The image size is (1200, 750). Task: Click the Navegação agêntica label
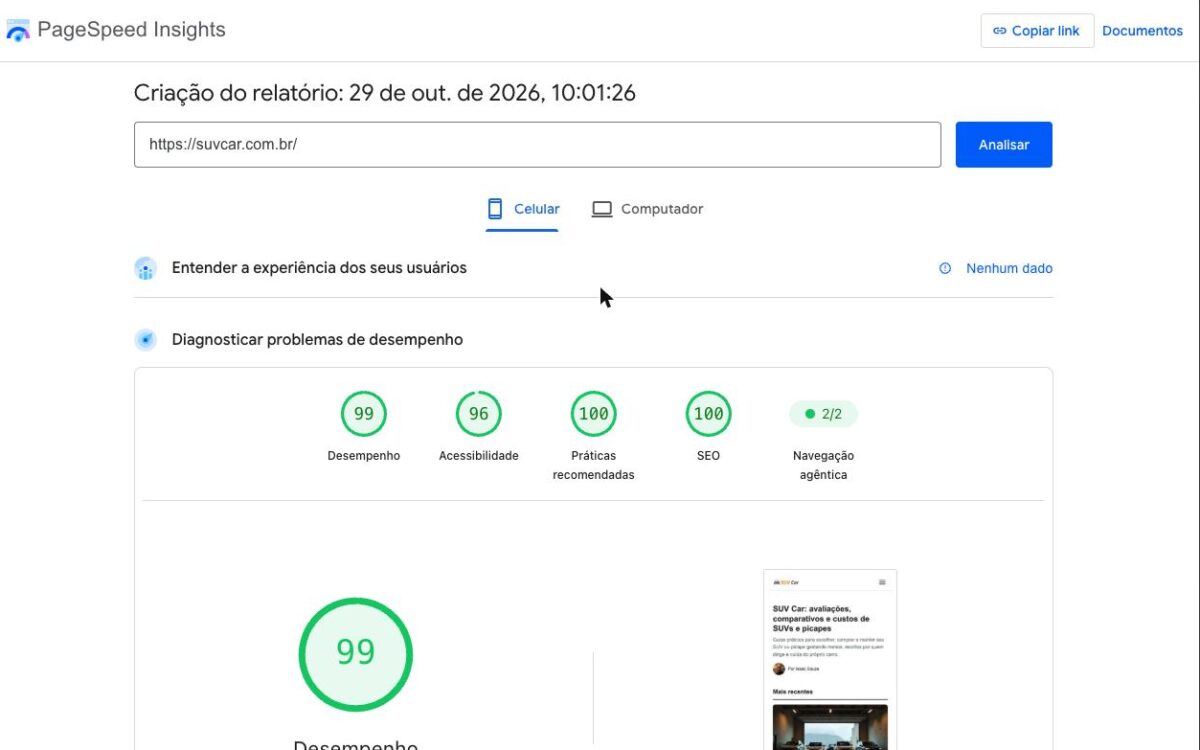coord(823,465)
